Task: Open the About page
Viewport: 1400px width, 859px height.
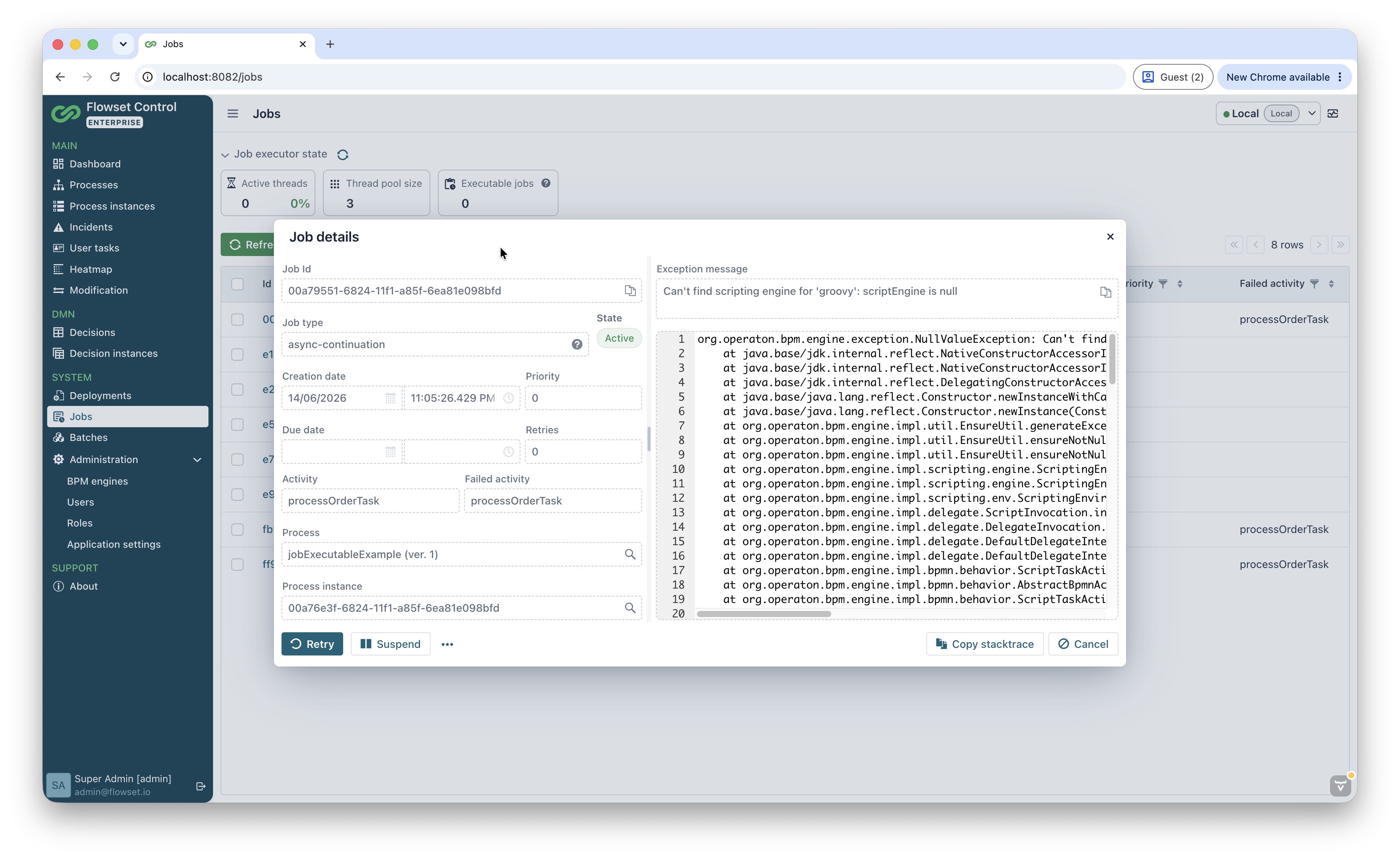Action: (x=127, y=586)
